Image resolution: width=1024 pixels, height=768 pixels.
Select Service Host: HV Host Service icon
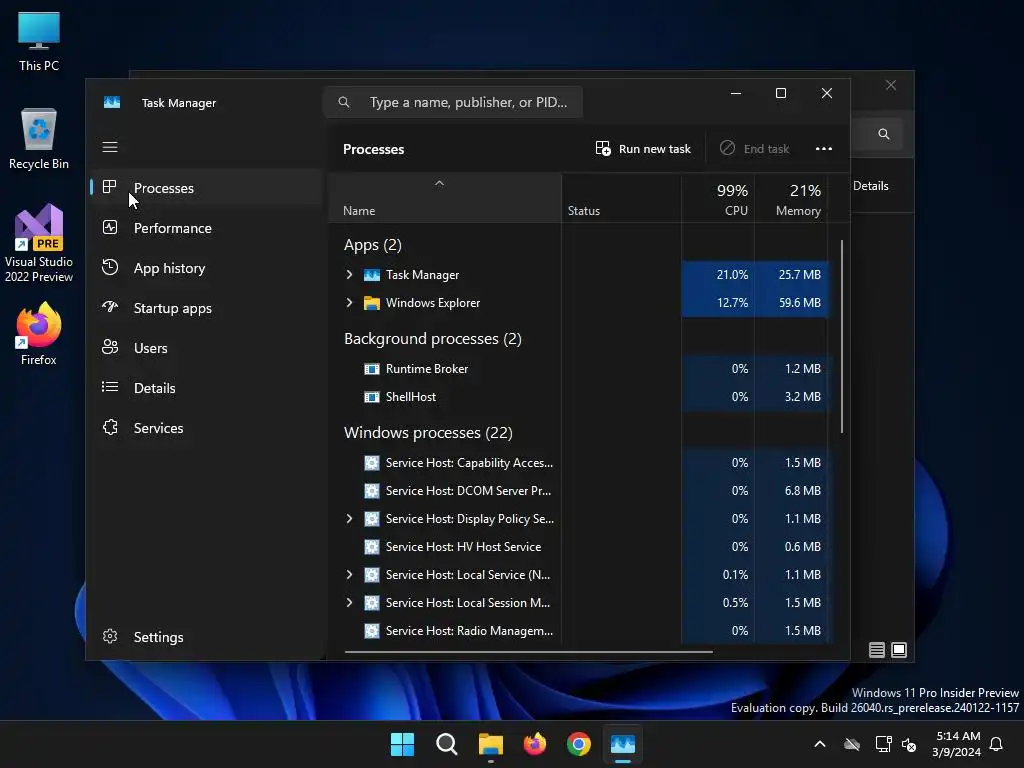[372, 547]
